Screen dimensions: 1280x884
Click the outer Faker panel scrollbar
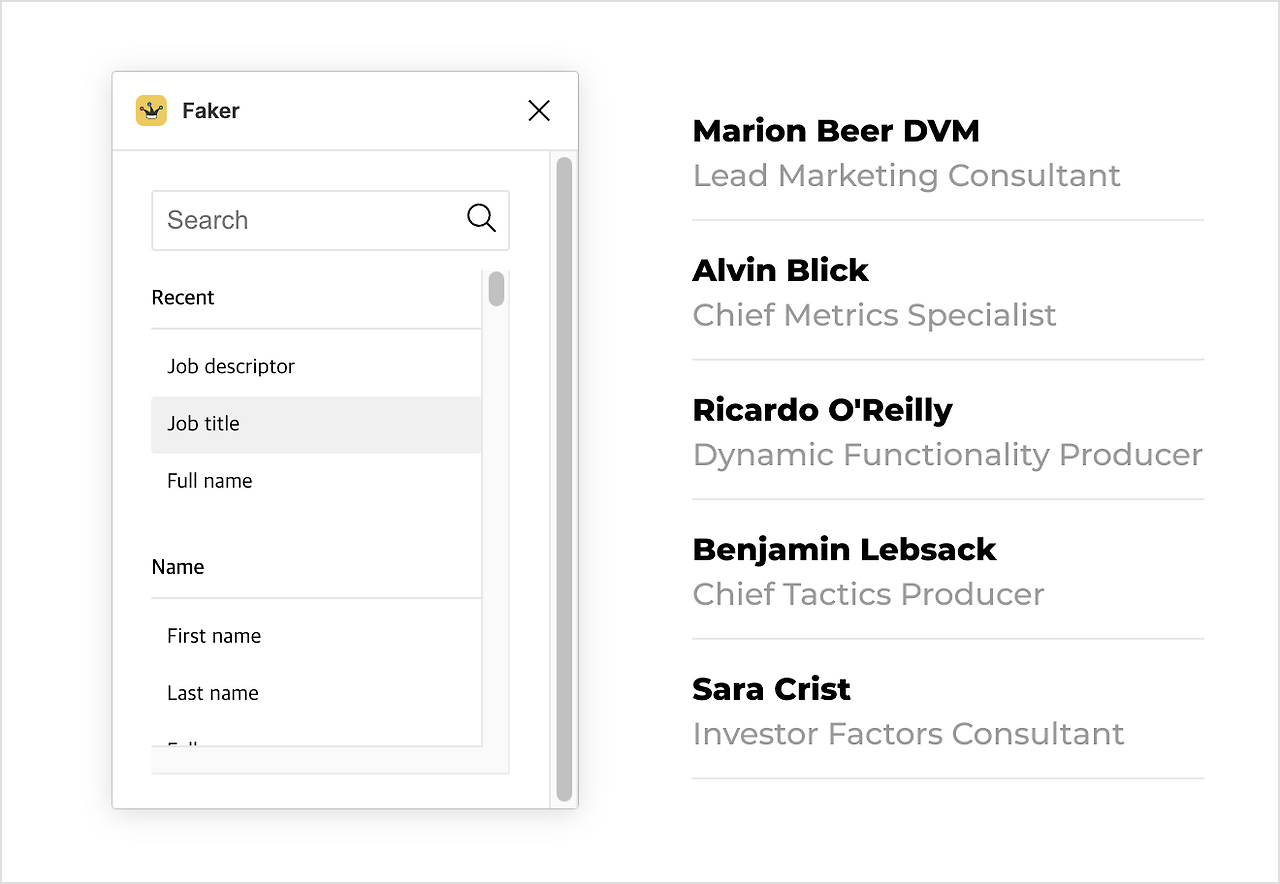point(564,478)
